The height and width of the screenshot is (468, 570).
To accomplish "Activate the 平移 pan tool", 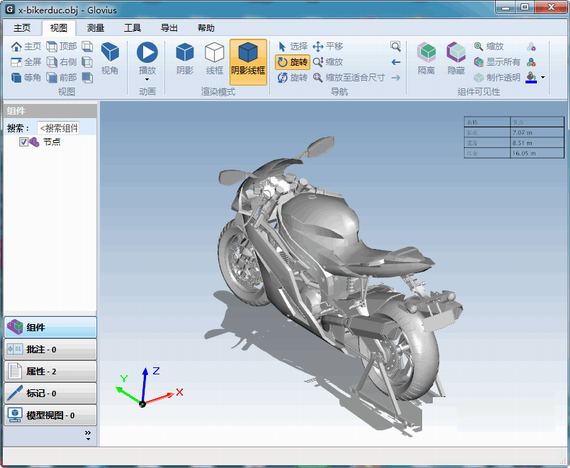I will pos(328,47).
